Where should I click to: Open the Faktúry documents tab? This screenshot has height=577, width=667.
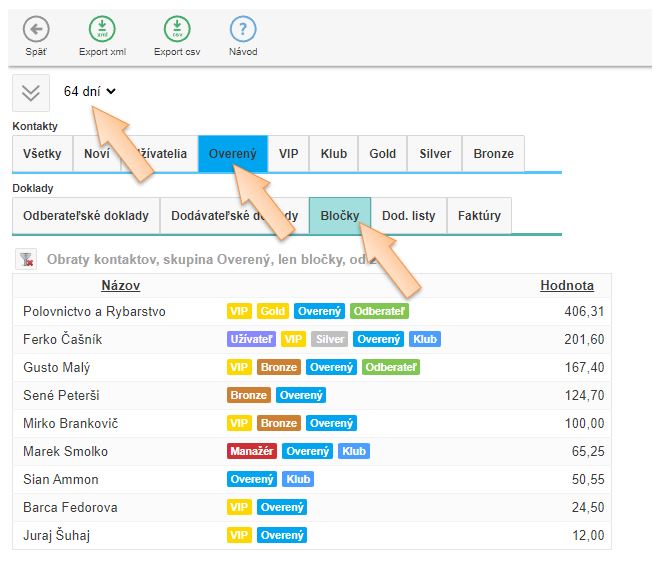[479, 216]
